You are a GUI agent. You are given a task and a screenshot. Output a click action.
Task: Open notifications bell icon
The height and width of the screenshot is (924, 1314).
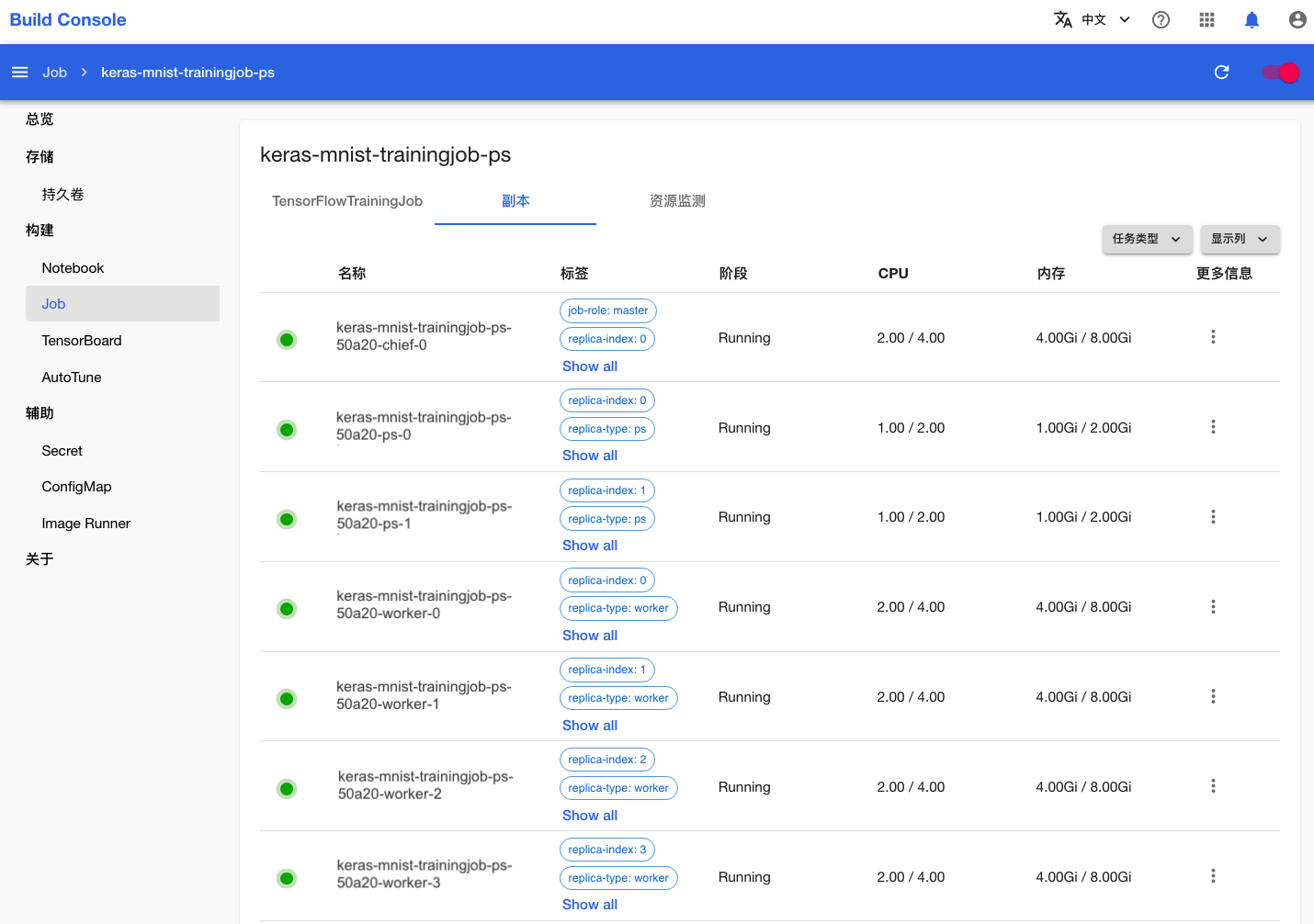pyautogui.click(x=1252, y=20)
